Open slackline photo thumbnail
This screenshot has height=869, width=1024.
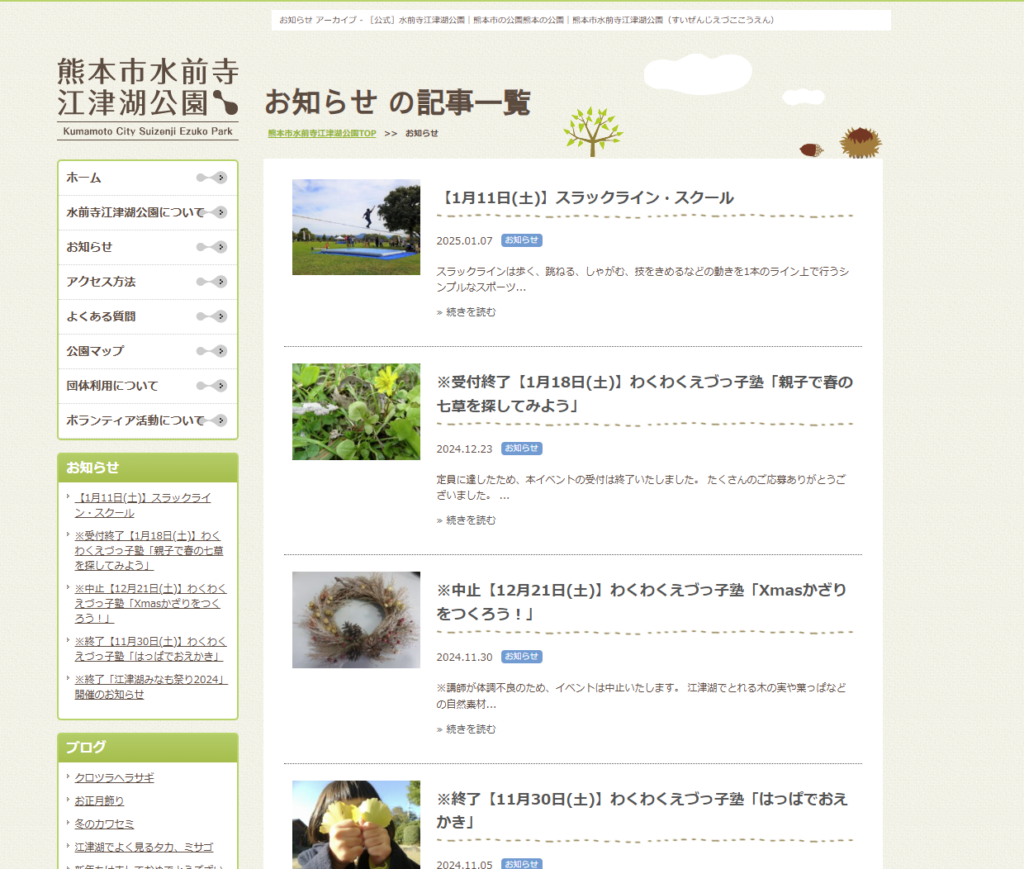tap(356, 227)
